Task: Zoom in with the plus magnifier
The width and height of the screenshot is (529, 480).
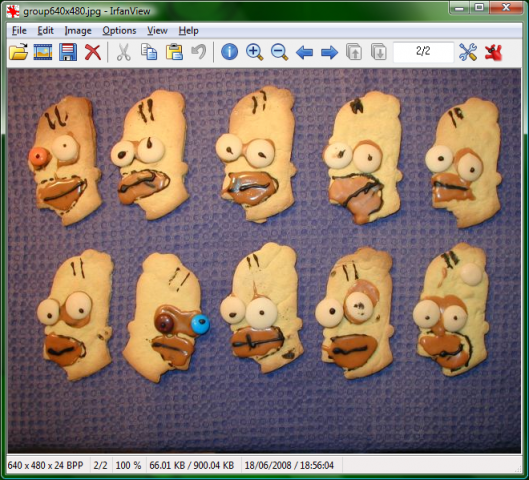Action: 254,52
